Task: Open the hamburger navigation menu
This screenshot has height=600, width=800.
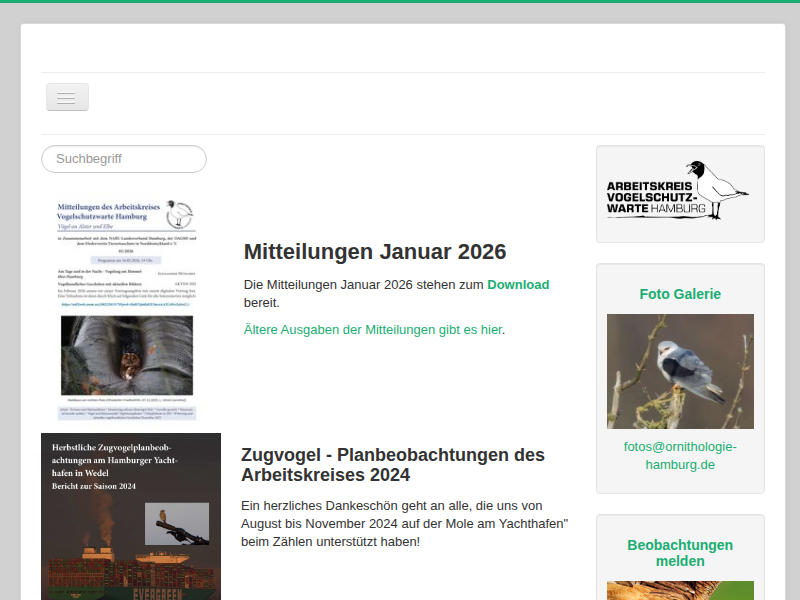Action: tap(67, 97)
